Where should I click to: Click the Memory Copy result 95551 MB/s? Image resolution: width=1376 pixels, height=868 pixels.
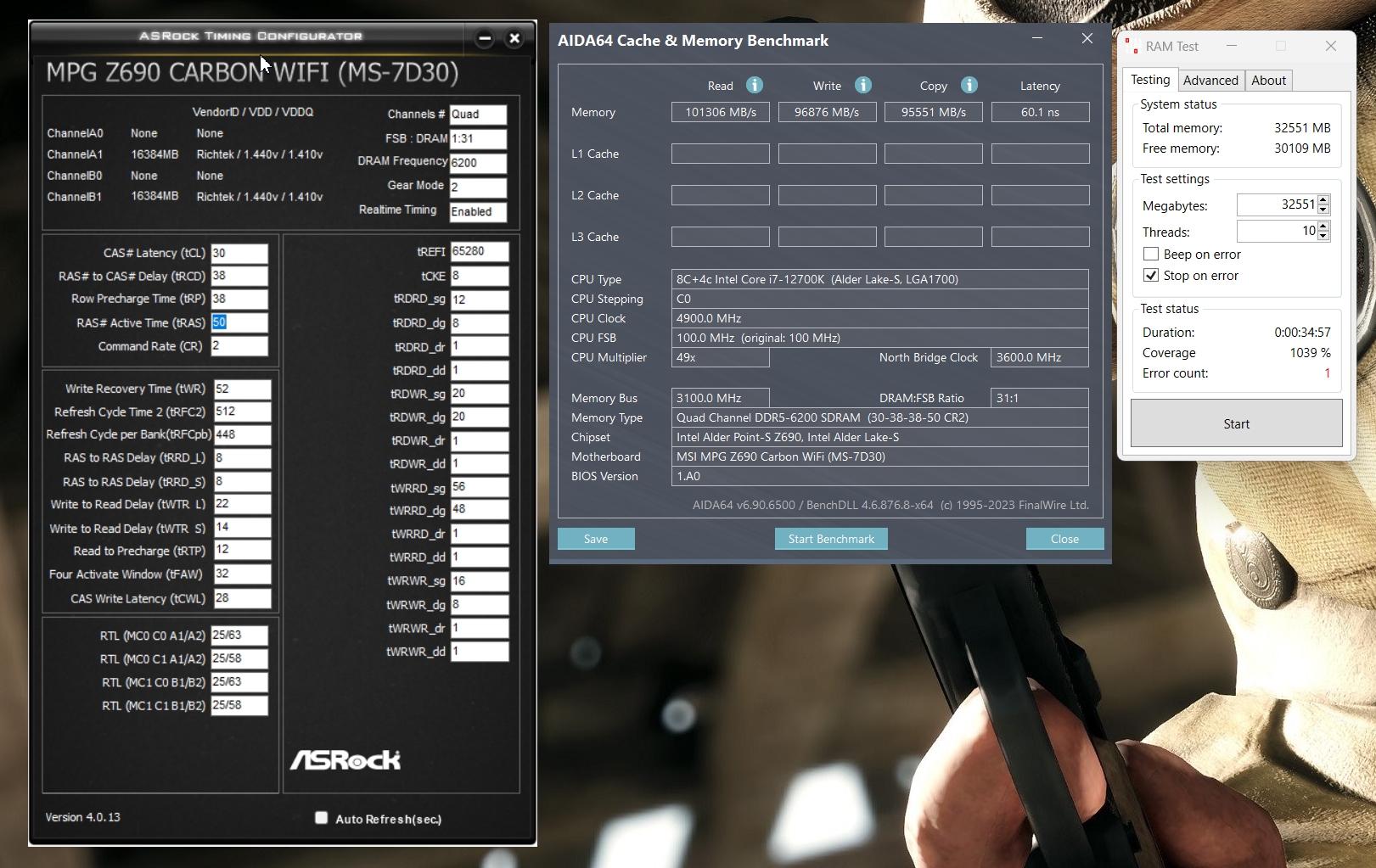(934, 112)
